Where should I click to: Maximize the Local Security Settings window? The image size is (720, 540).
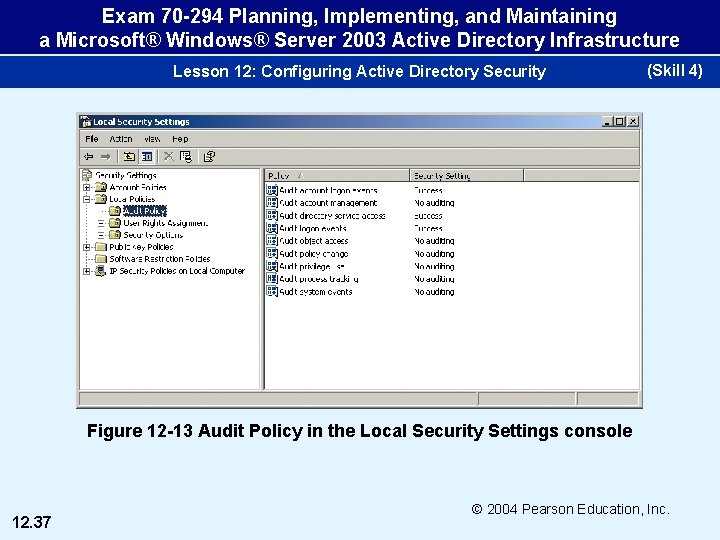619,122
